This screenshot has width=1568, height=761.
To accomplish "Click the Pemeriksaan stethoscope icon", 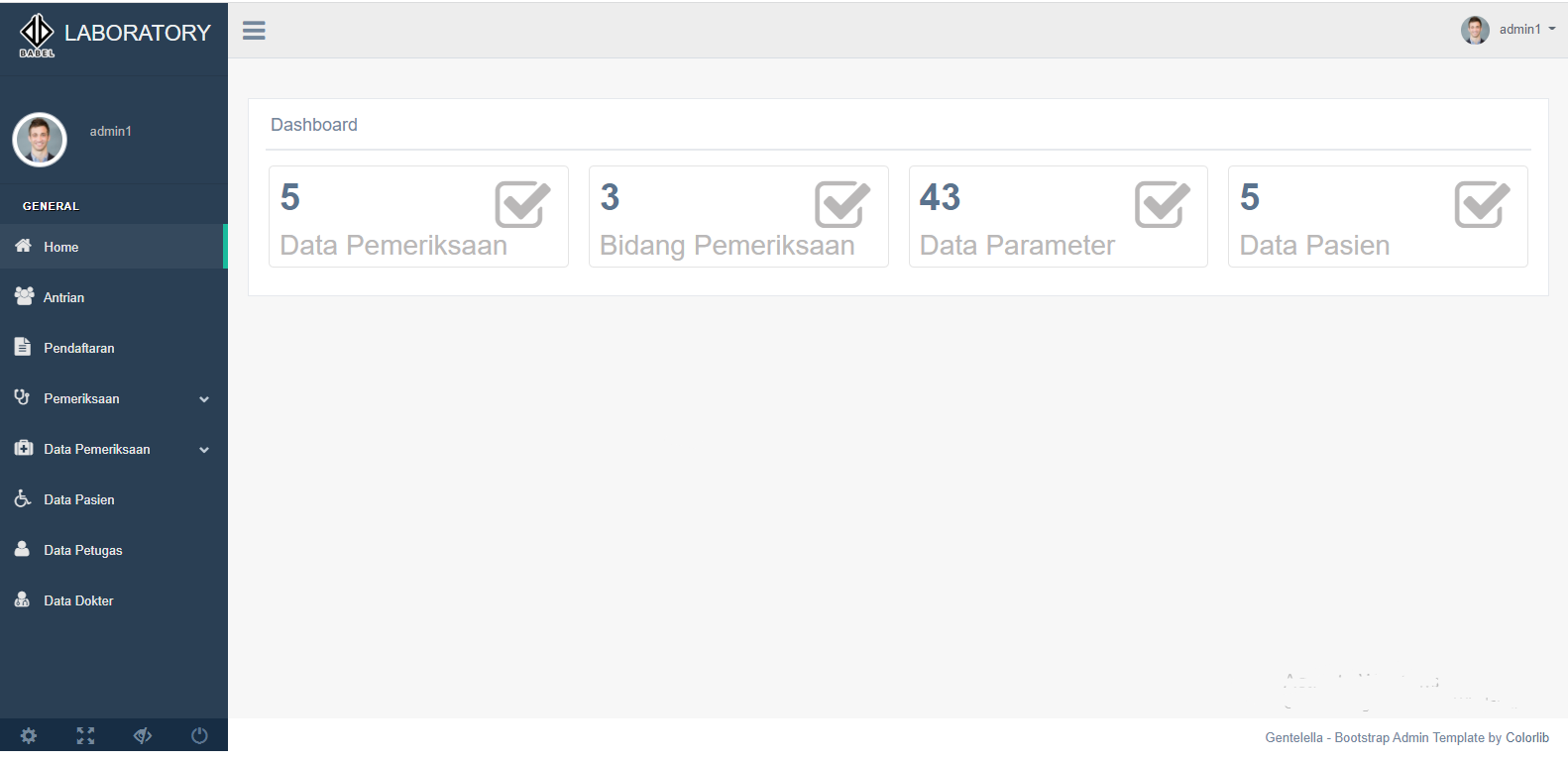I will coord(22,397).
